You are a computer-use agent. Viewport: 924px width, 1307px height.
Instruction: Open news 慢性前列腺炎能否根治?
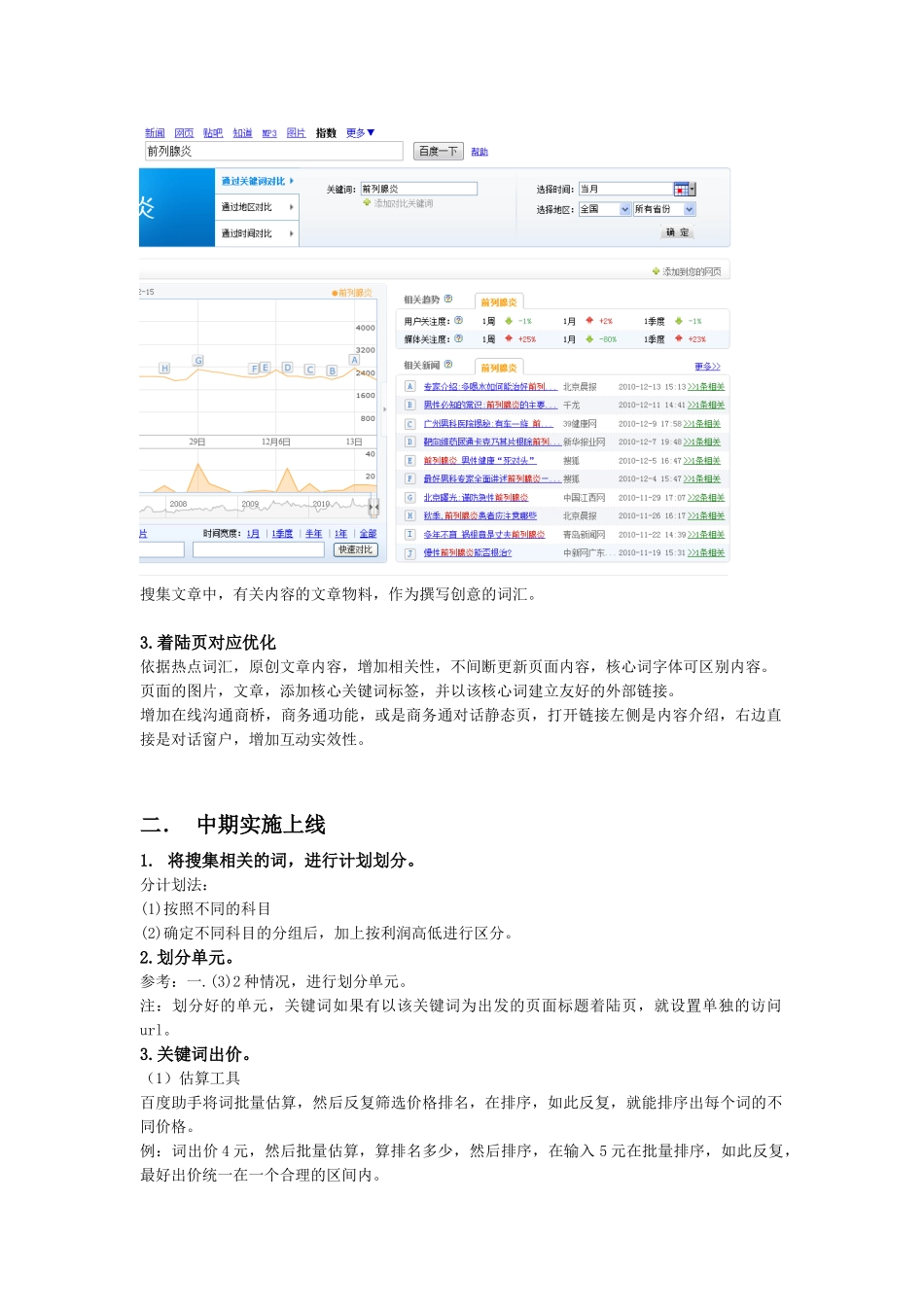(467, 553)
